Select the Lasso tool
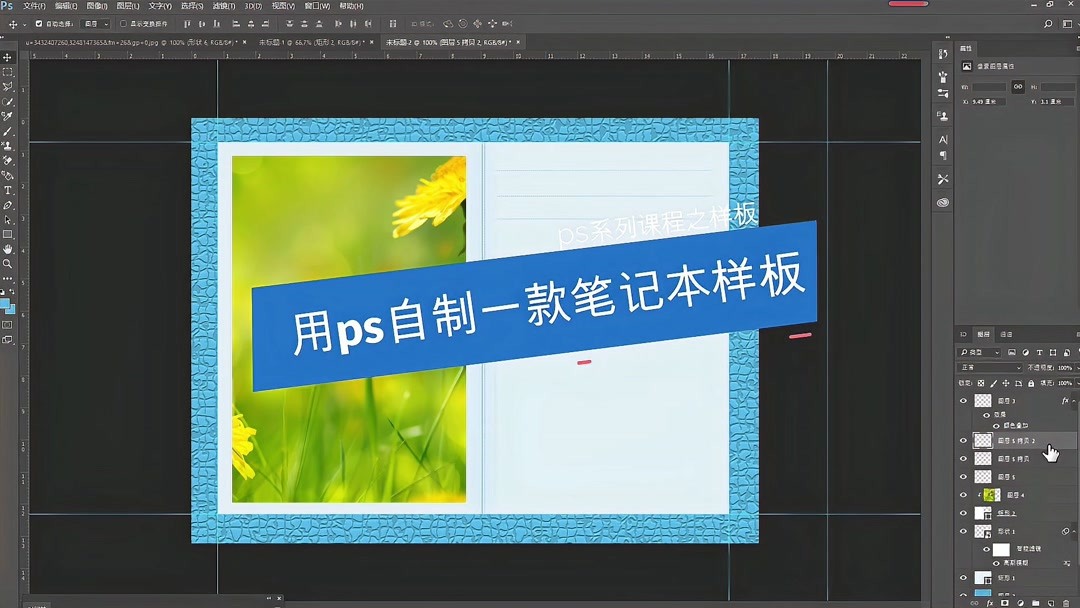1080x608 pixels. 8,85
